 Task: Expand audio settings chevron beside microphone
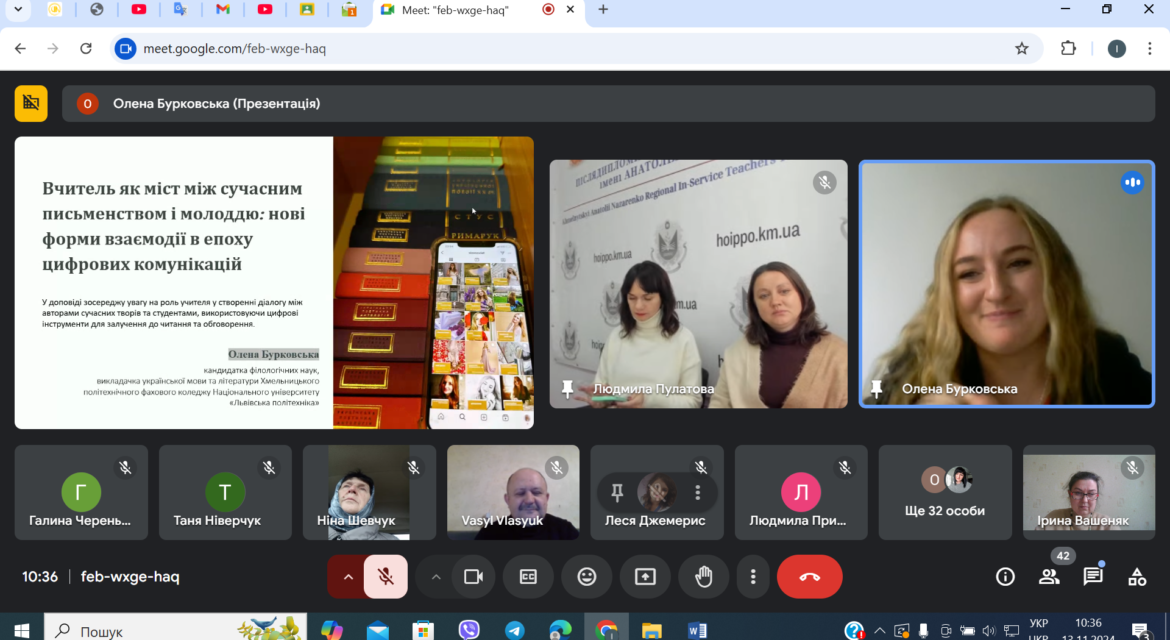click(x=348, y=577)
